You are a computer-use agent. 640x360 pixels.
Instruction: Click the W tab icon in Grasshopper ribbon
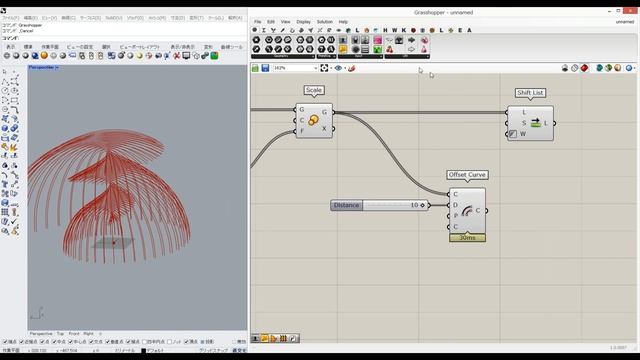[394, 30]
